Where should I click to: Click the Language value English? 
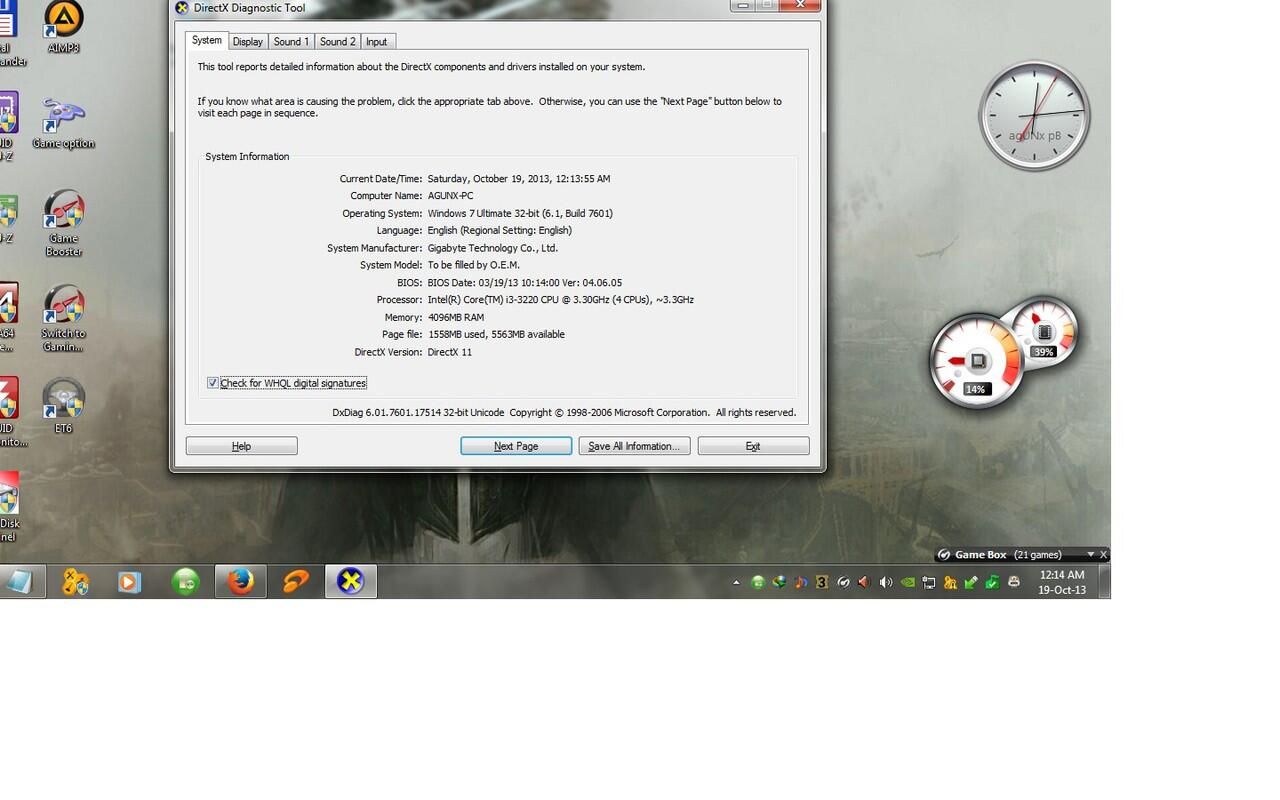(x=499, y=230)
